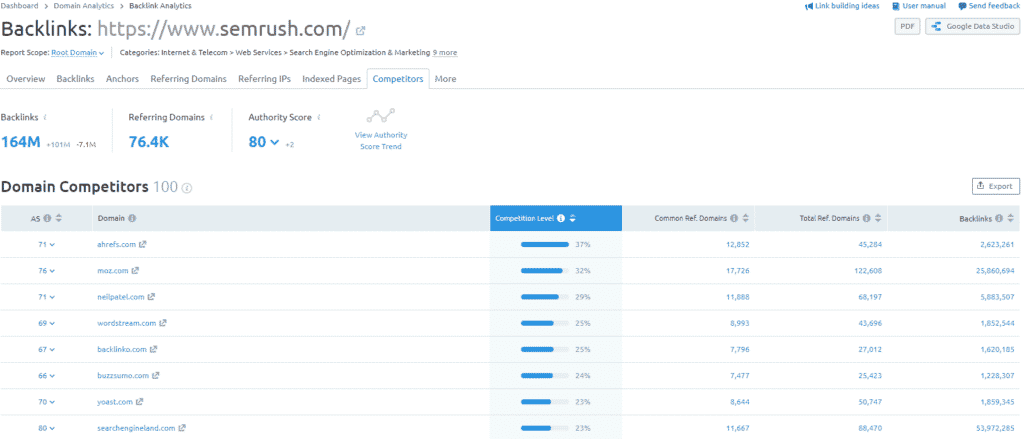Viewport: 1024px width, 439px height.
Task: Click external link icon next to neilpatel.com
Action: [x=152, y=297]
